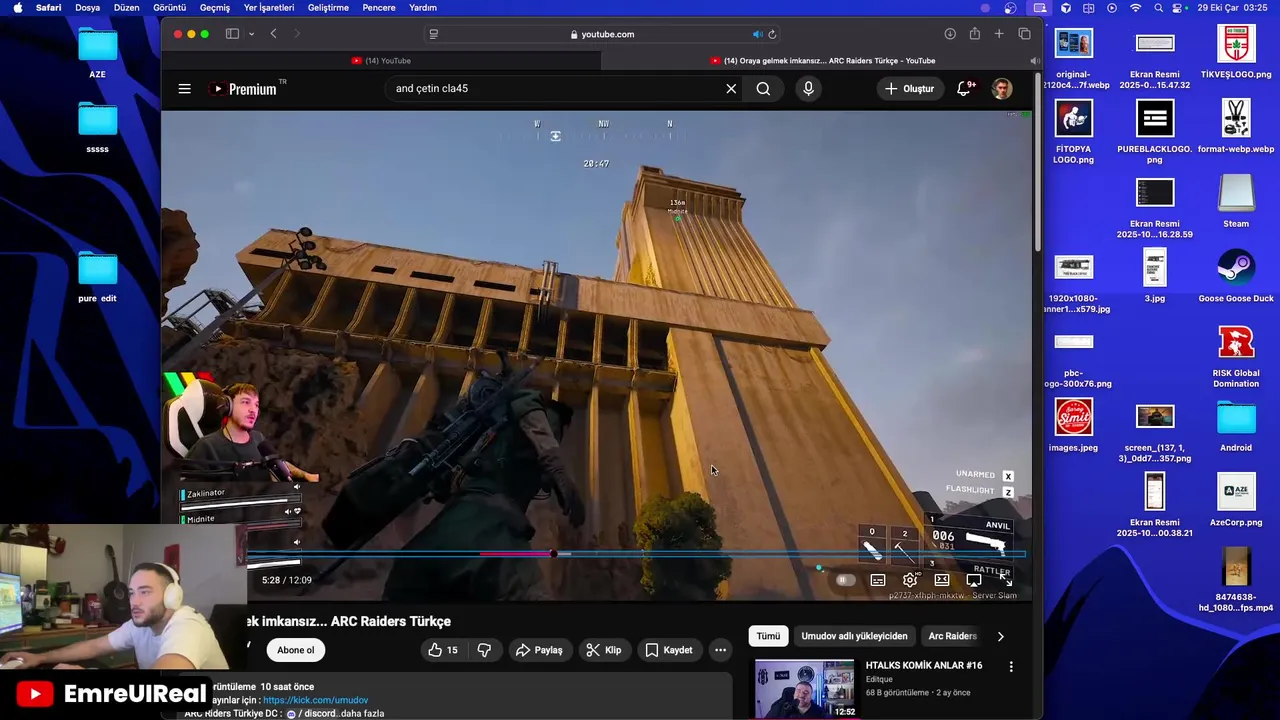Image resolution: width=1280 pixels, height=720 pixels.
Task: Select the Goose Goose Duck desktop icon
Action: [x=1236, y=276]
